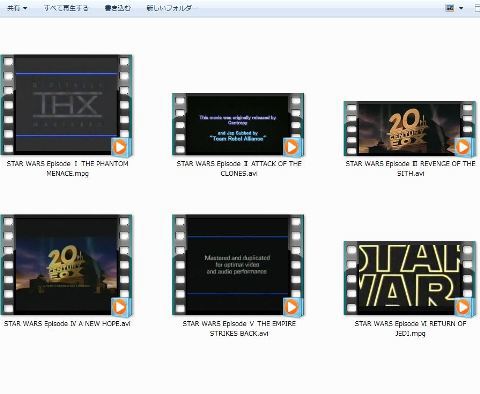Select THE PHANTOM MENACE.mpg video thumbnail
This screenshot has height=394, width=480.
[x=66, y=105]
